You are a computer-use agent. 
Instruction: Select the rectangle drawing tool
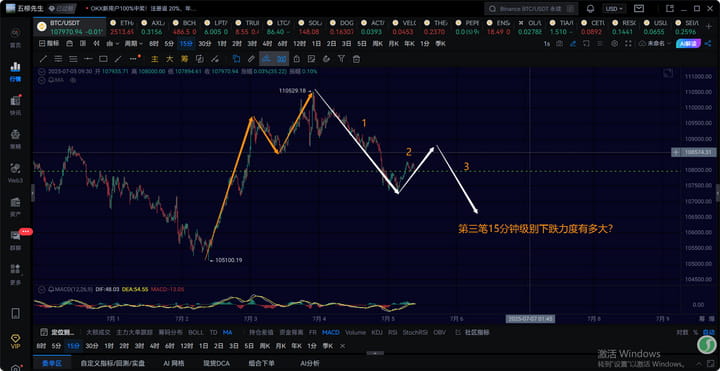pos(103,59)
